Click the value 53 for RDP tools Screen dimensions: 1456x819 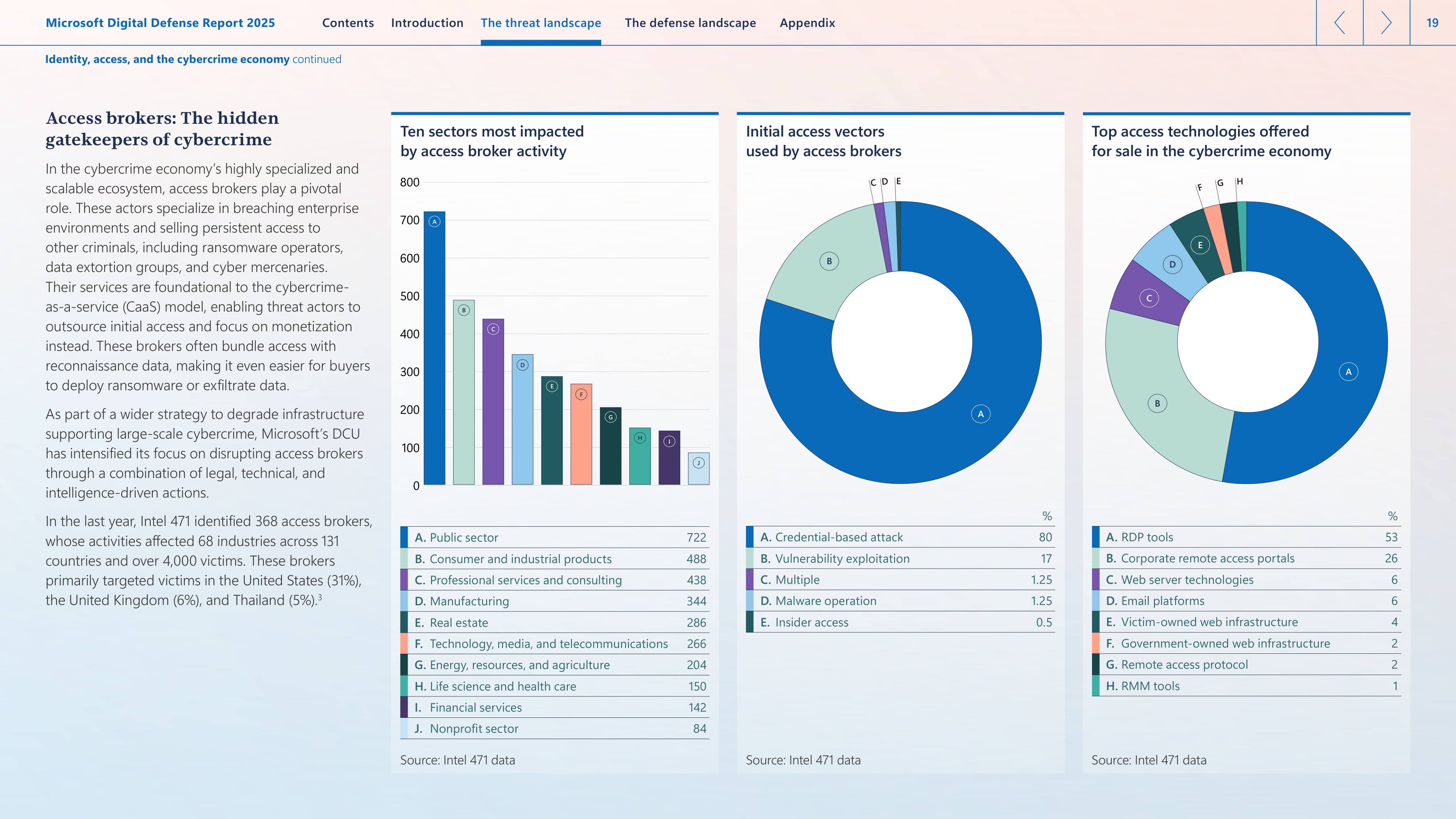click(x=1391, y=537)
